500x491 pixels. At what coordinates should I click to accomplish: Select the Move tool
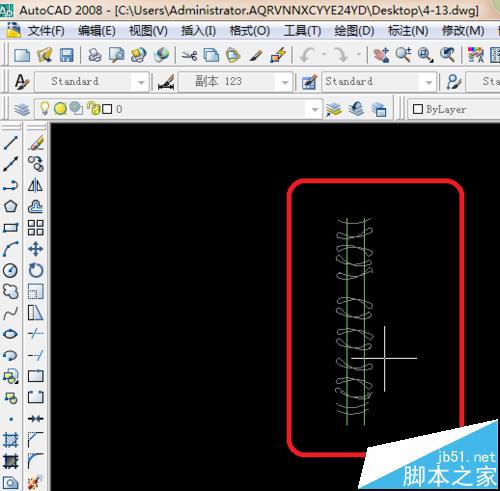[x=36, y=249]
